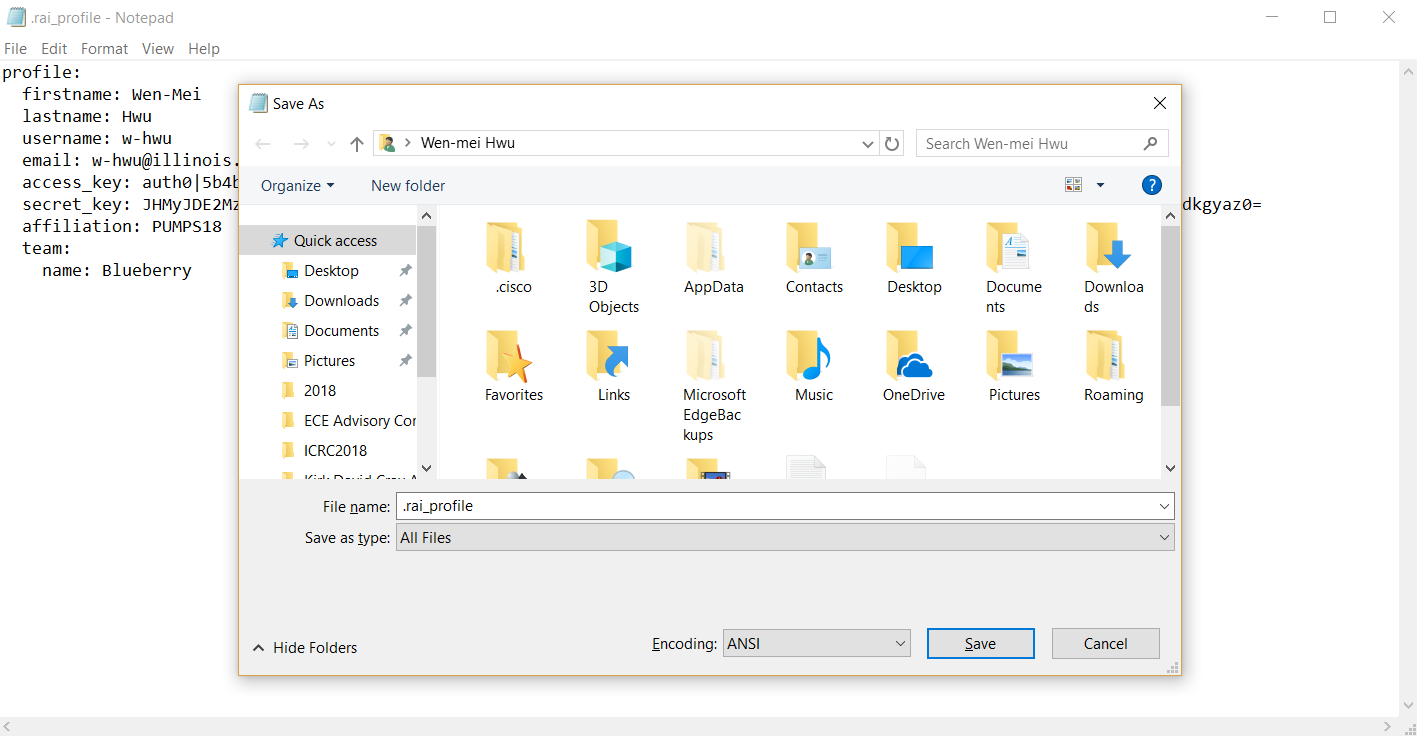Open the OneDrive folder
The height and width of the screenshot is (736, 1417).
pyautogui.click(x=914, y=365)
